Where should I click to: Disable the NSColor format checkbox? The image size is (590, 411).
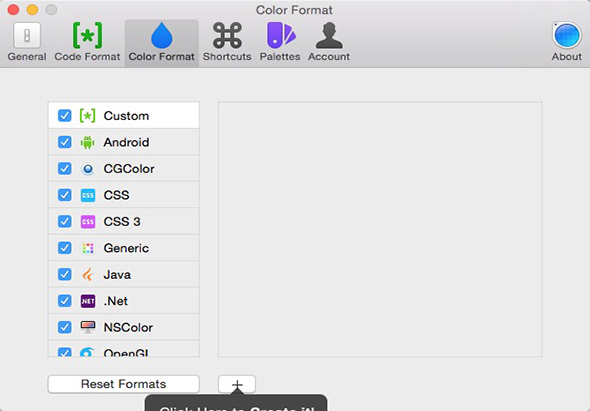click(x=65, y=327)
